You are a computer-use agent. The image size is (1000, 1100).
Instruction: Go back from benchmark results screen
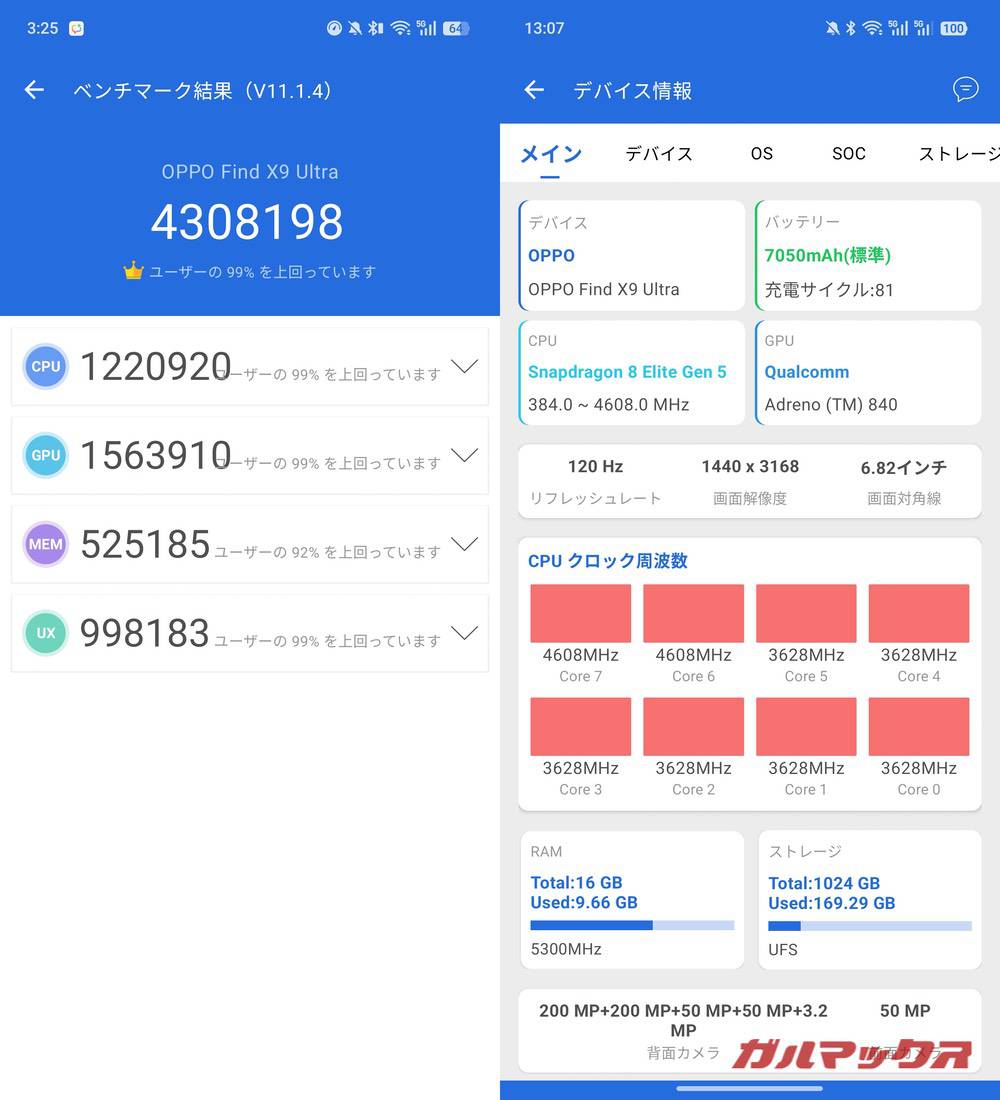tap(34, 90)
